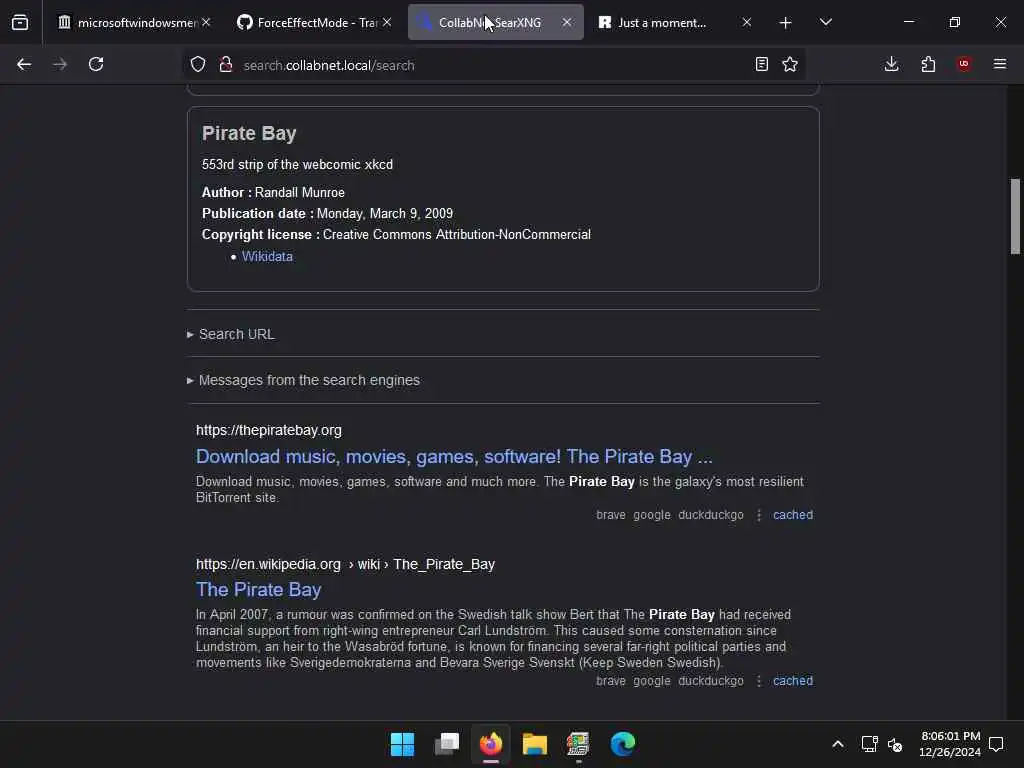Click Randall Munroe author text
This screenshot has height=768, width=1024.
pyautogui.click(x=300, y=193)
